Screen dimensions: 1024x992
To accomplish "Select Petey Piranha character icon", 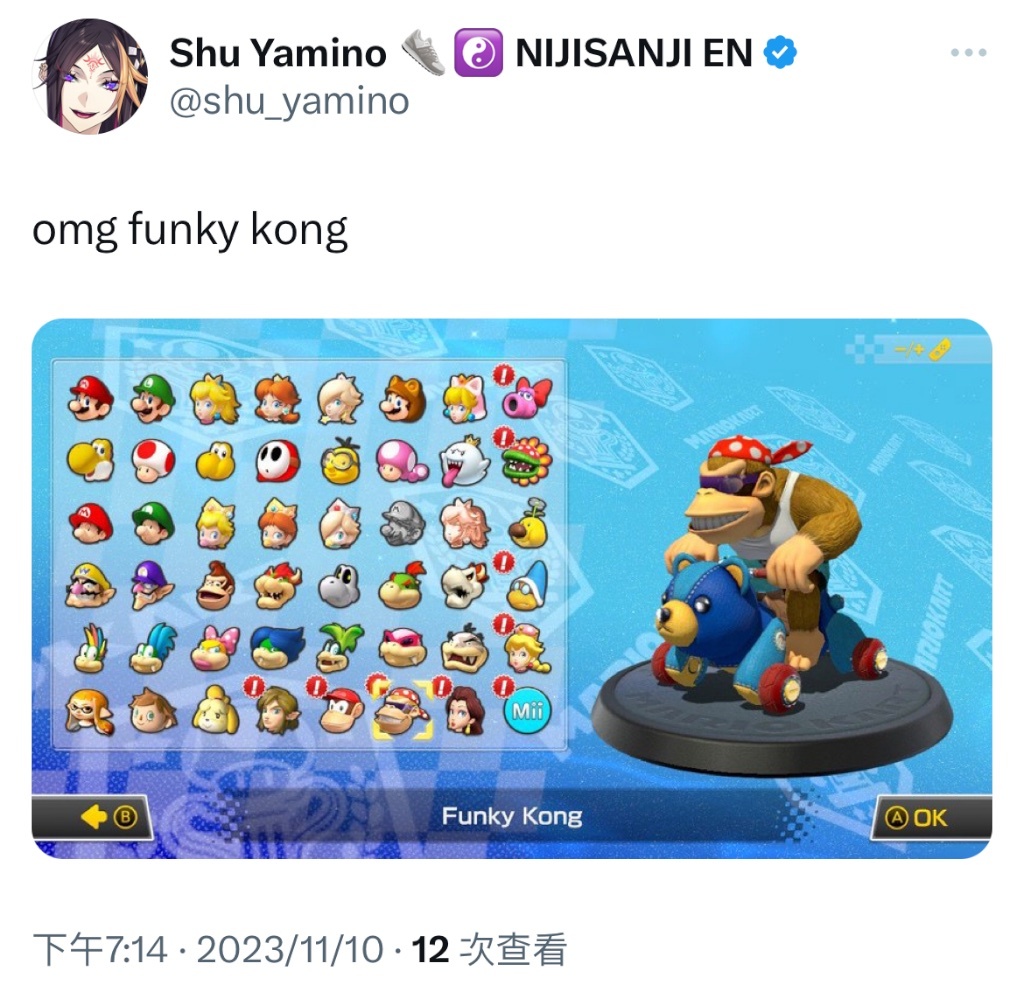I will pyautogui.click(x=526, y=460).
